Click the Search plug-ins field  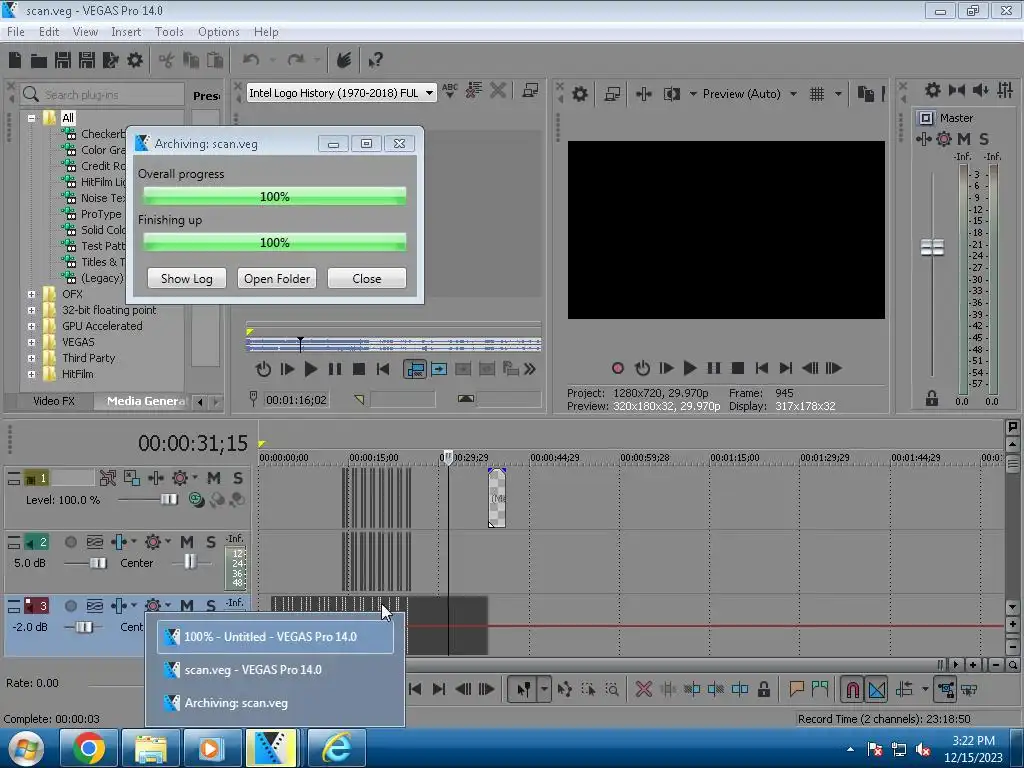click(x=103, y=95)
